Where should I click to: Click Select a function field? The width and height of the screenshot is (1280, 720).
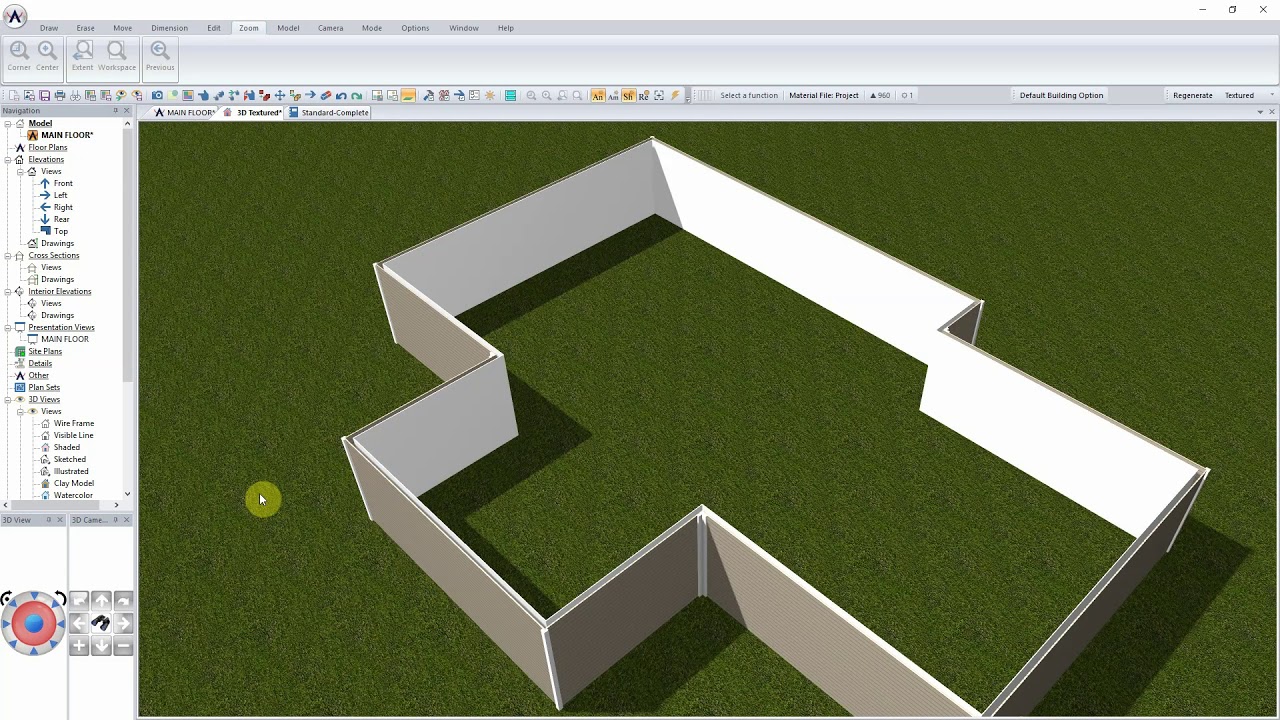point(749,95)
